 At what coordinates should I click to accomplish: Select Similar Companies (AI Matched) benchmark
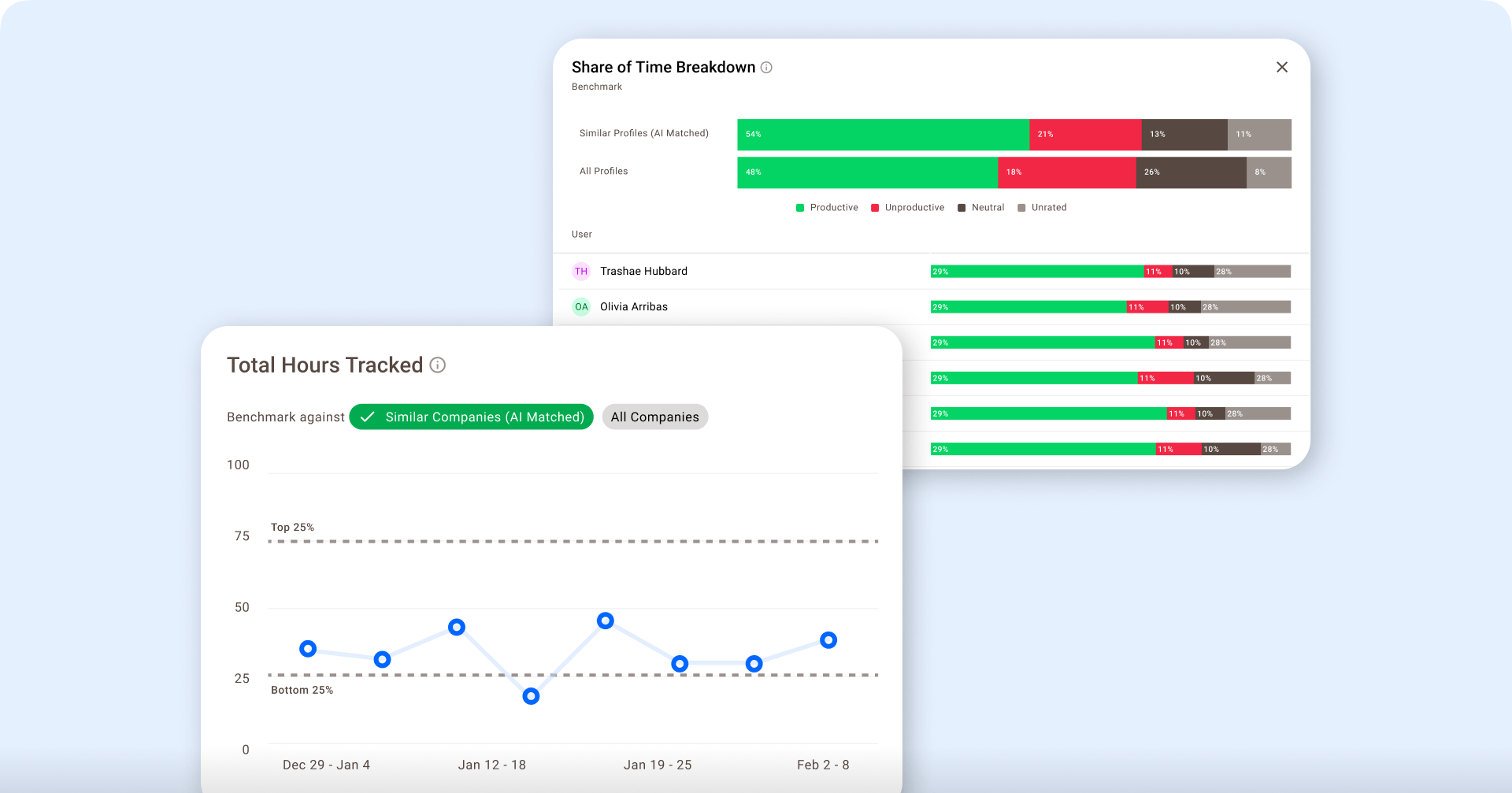tap(471, 417)
